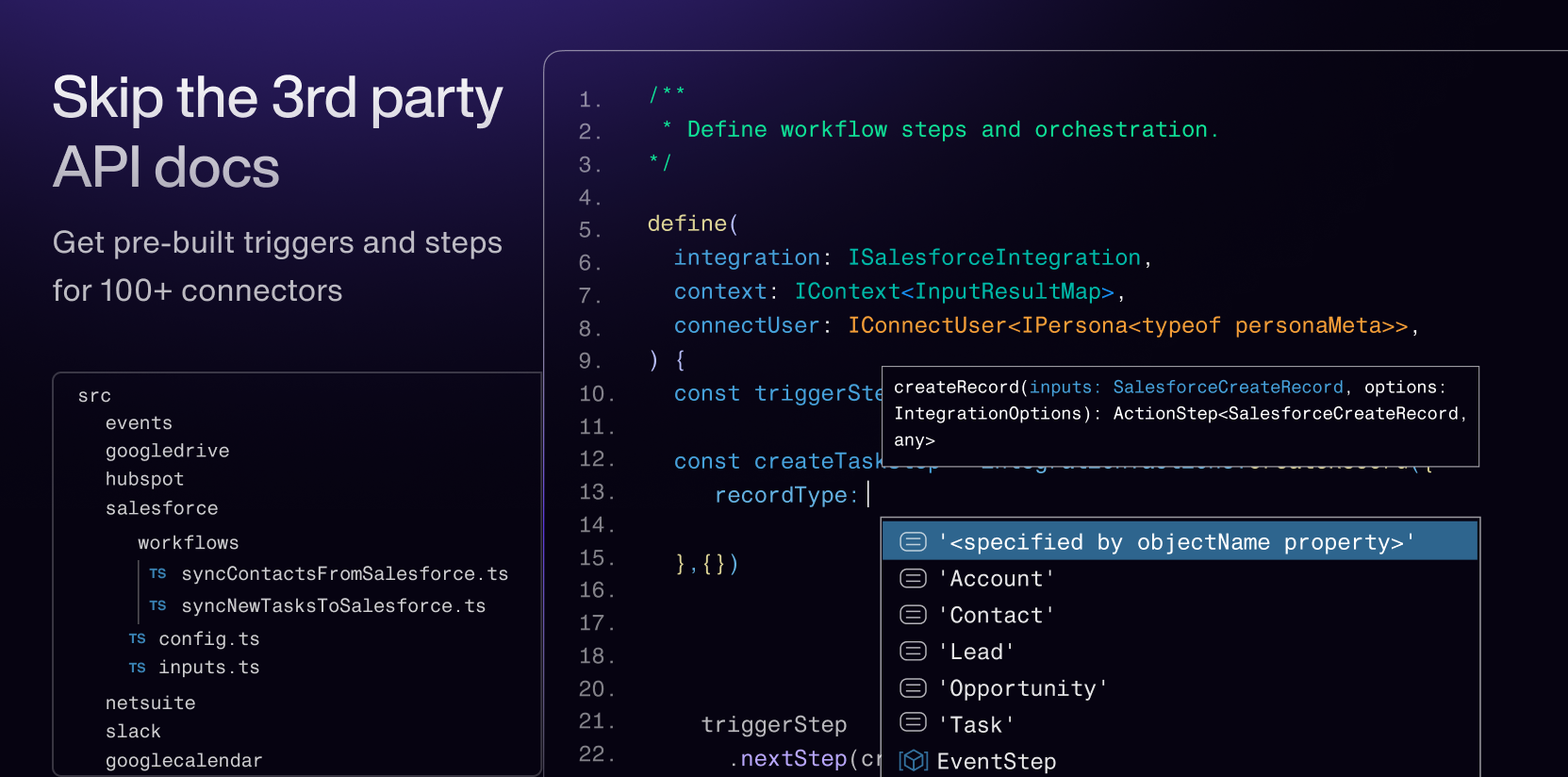The width and height of the screenshot is (1568, 777).
Task: Click the 'Define workflow steps and orchestration.' comment
Action: pyautogui.click(x=952, y=130)
